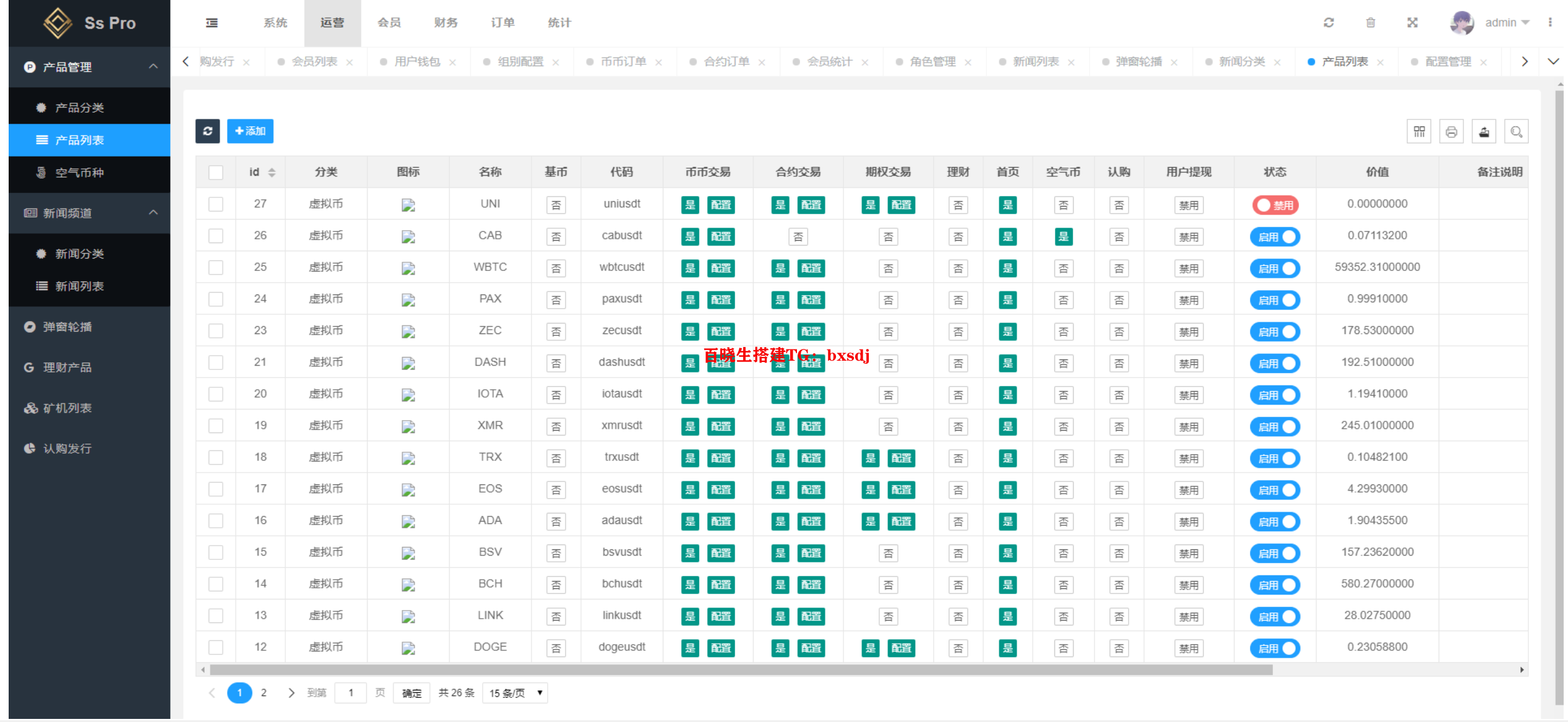Open 矿机列表 in the sidebar
The image size is (1568, 722).
click(67, 409)
